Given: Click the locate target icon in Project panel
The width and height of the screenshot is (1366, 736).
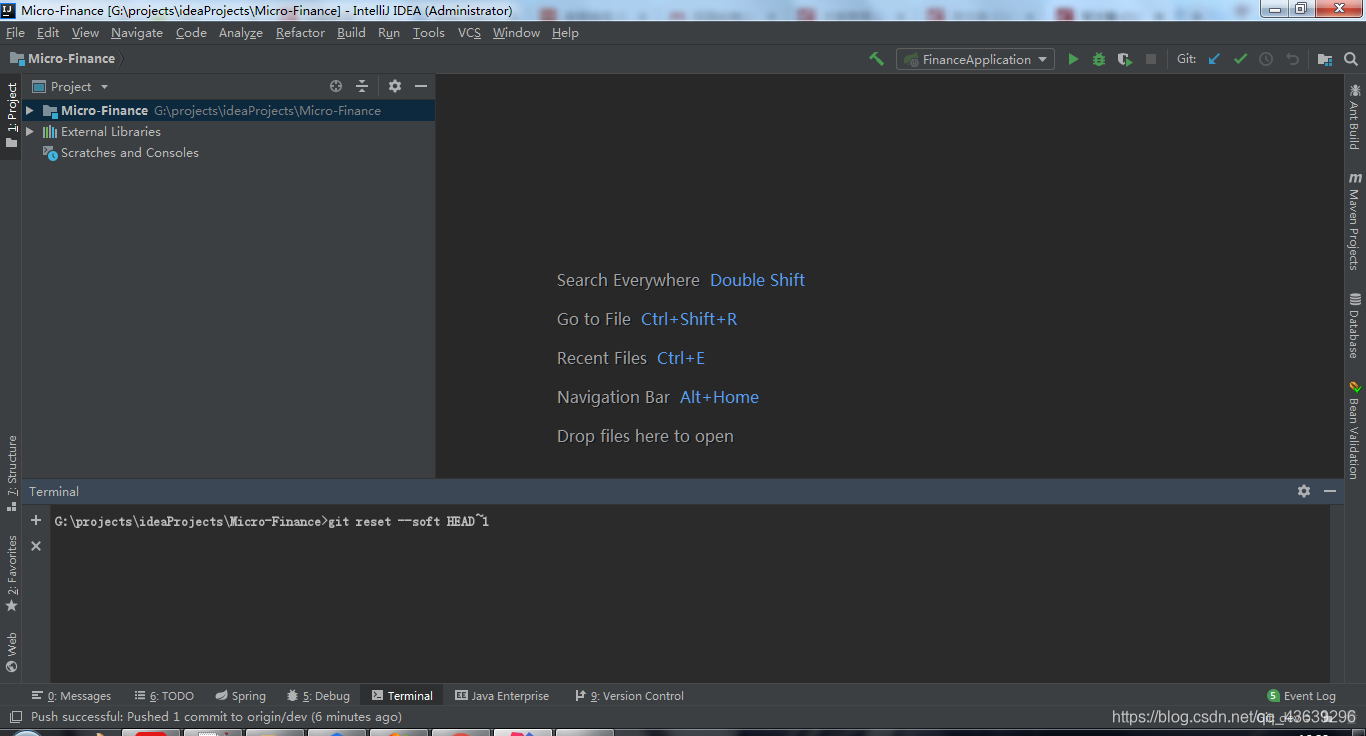Looking at the screenshot, I should tap(336, 87).
